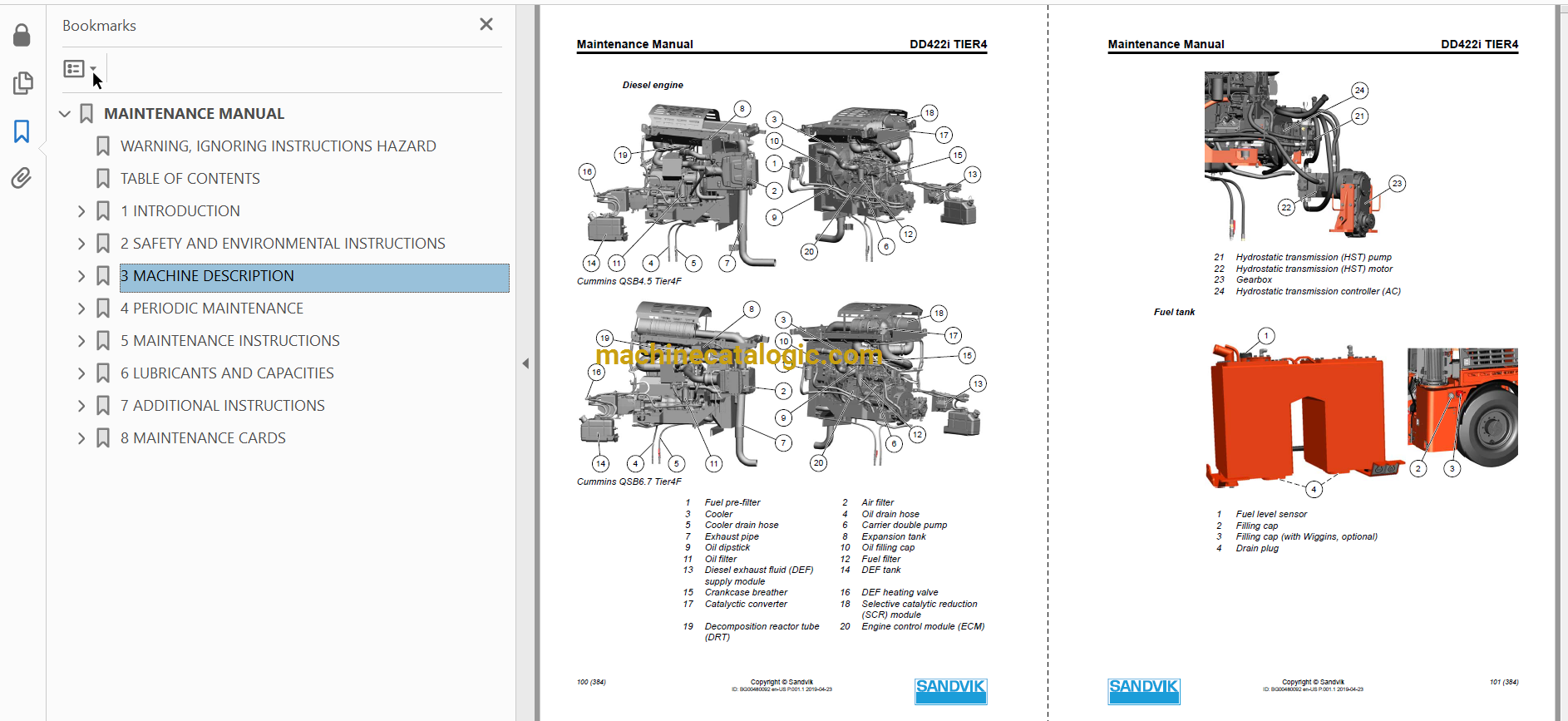1568x721 pixels.
Task: Click 'Cummins QSB6.7 Tier4F' caption
Action: tap(629, 481)
